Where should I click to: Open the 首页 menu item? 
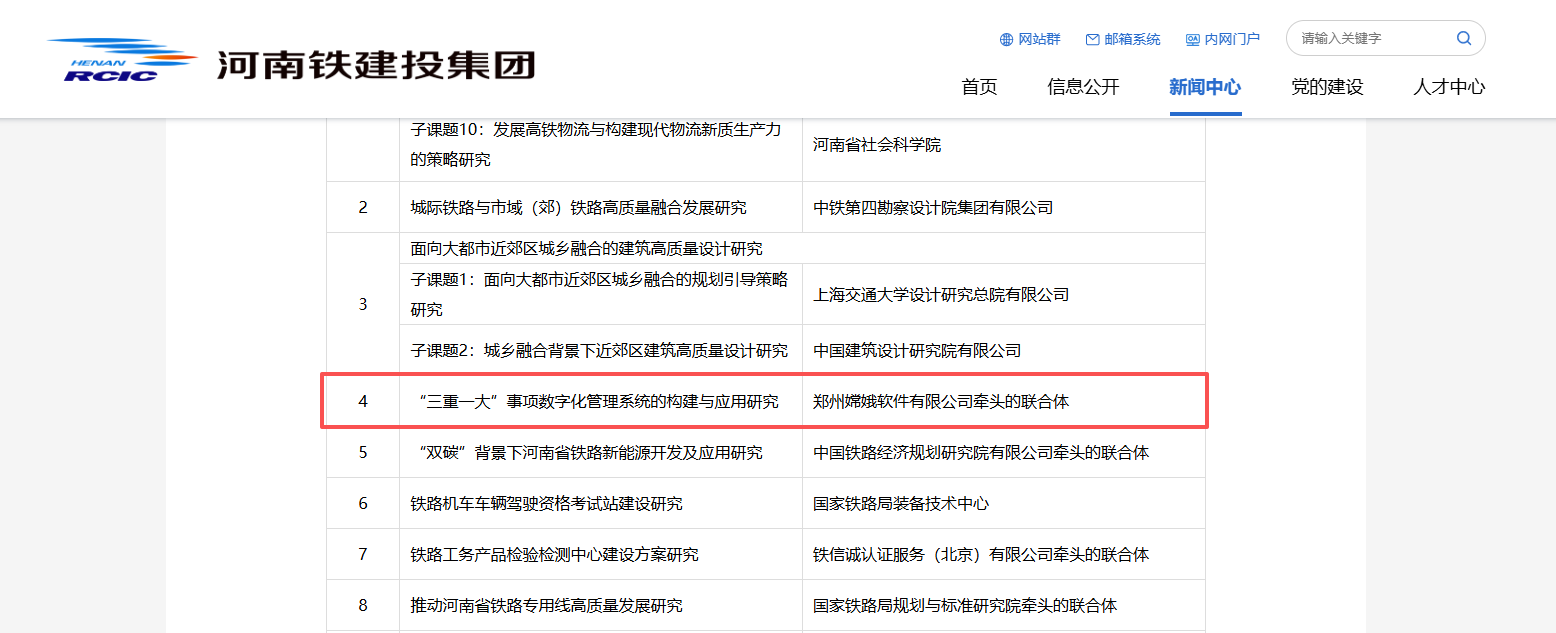(979, 87)
